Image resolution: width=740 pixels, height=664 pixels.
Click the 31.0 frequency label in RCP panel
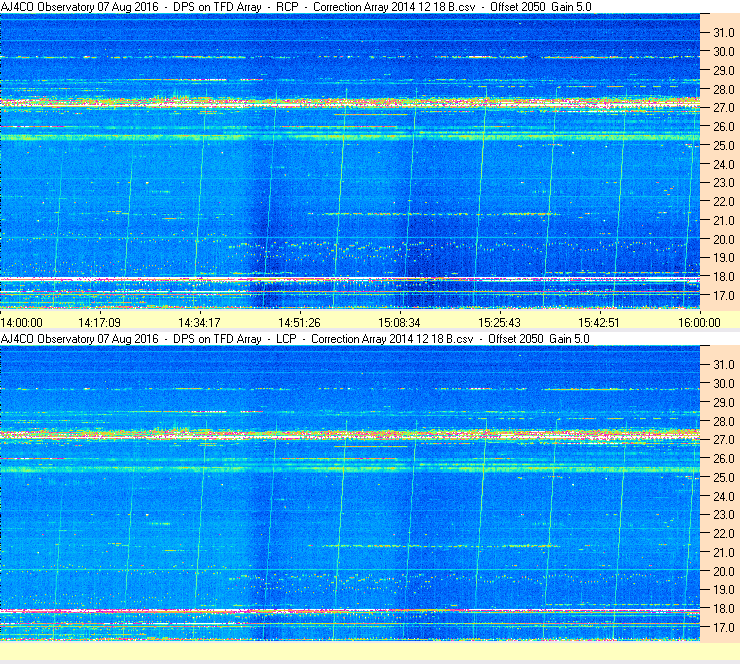[x=723, y=33]
